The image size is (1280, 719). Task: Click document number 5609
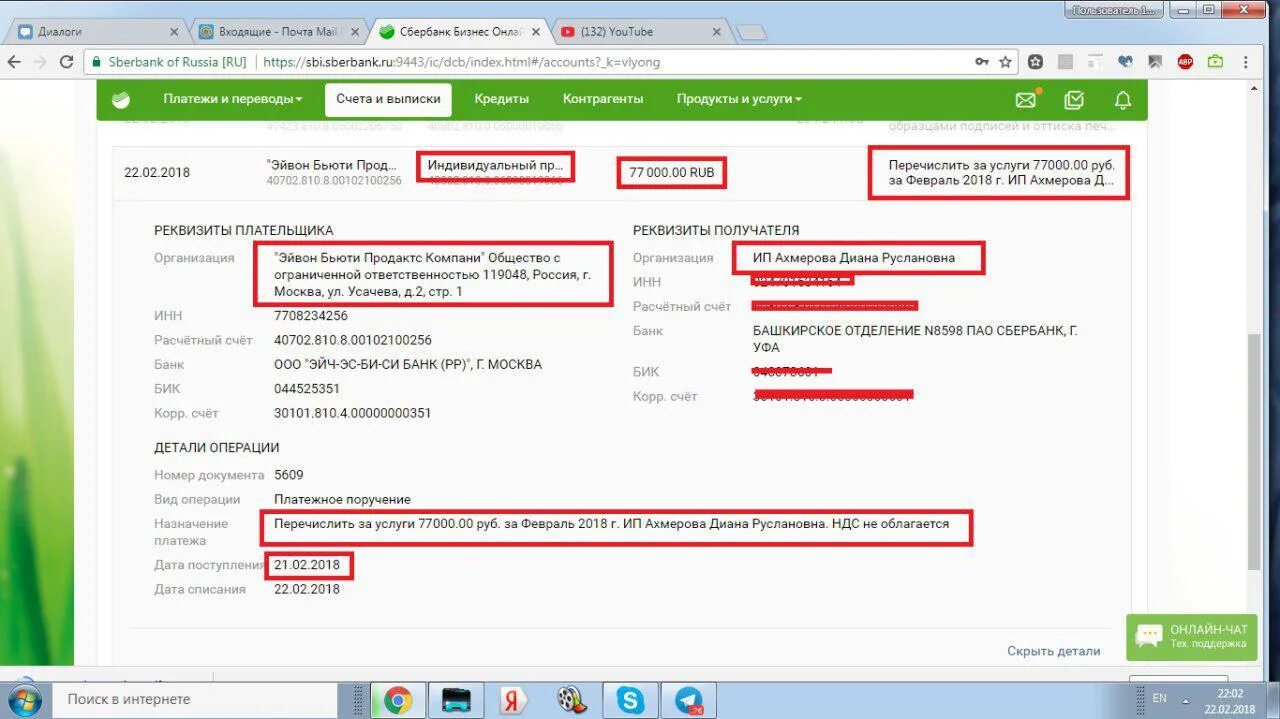289,475
